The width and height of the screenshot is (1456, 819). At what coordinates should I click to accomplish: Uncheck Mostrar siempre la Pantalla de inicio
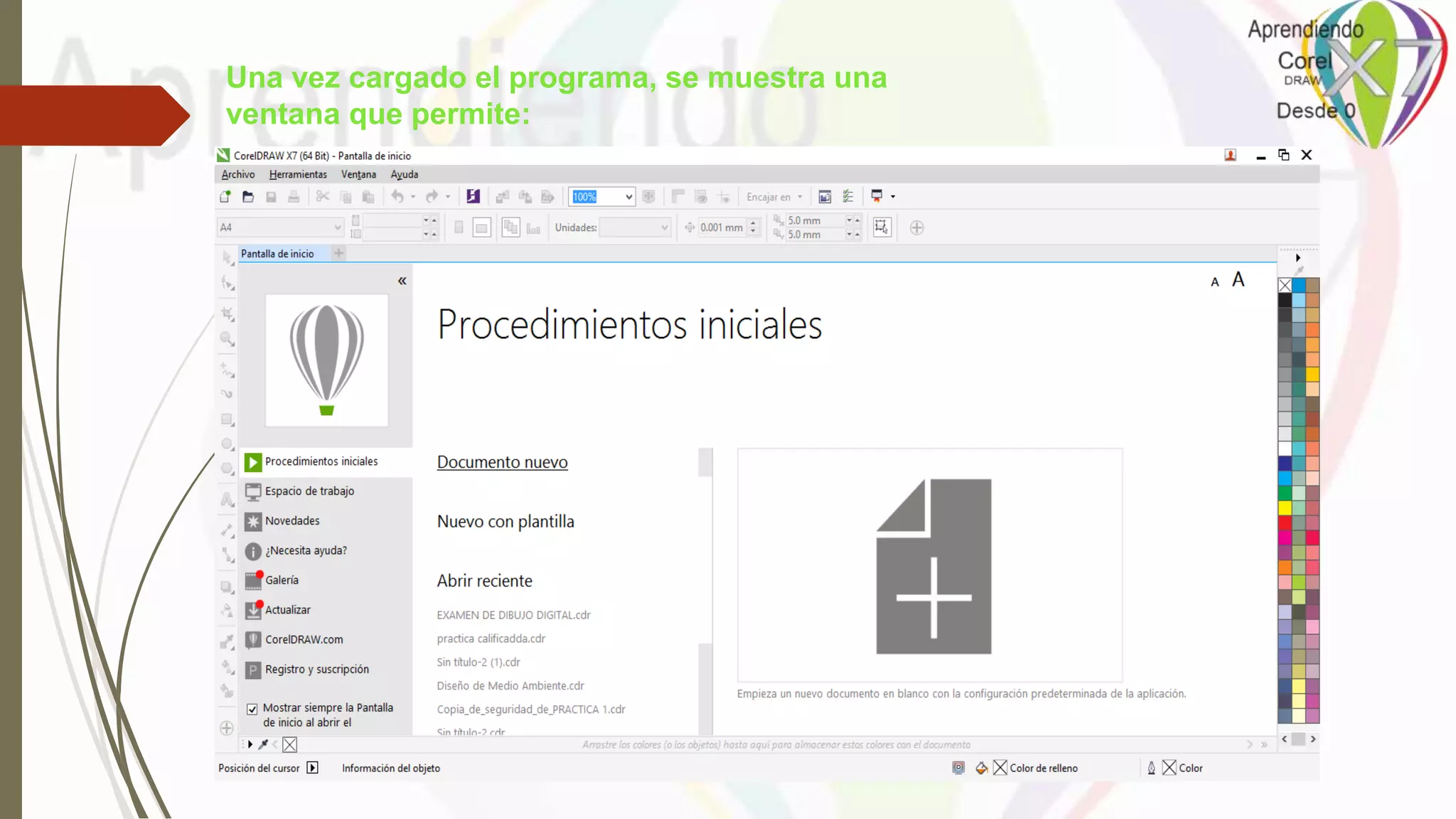pyautogui.click(x=252, y=709)
